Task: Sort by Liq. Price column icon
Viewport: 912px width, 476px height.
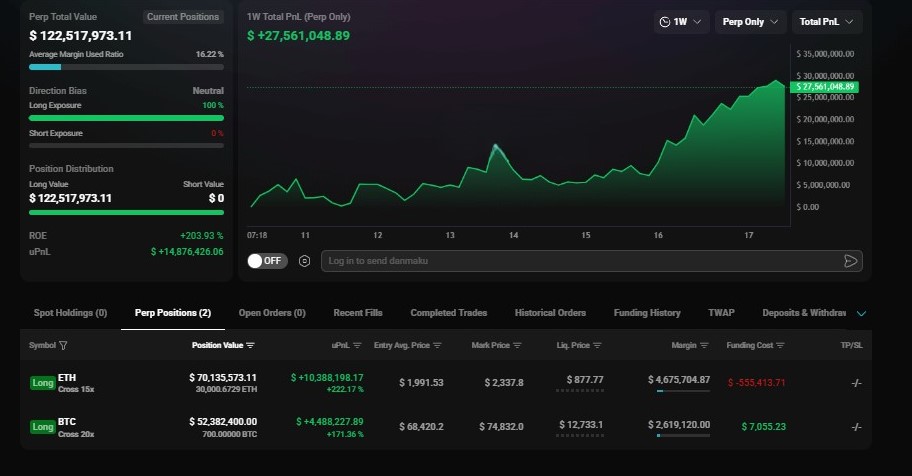Action: pos(597,346)
